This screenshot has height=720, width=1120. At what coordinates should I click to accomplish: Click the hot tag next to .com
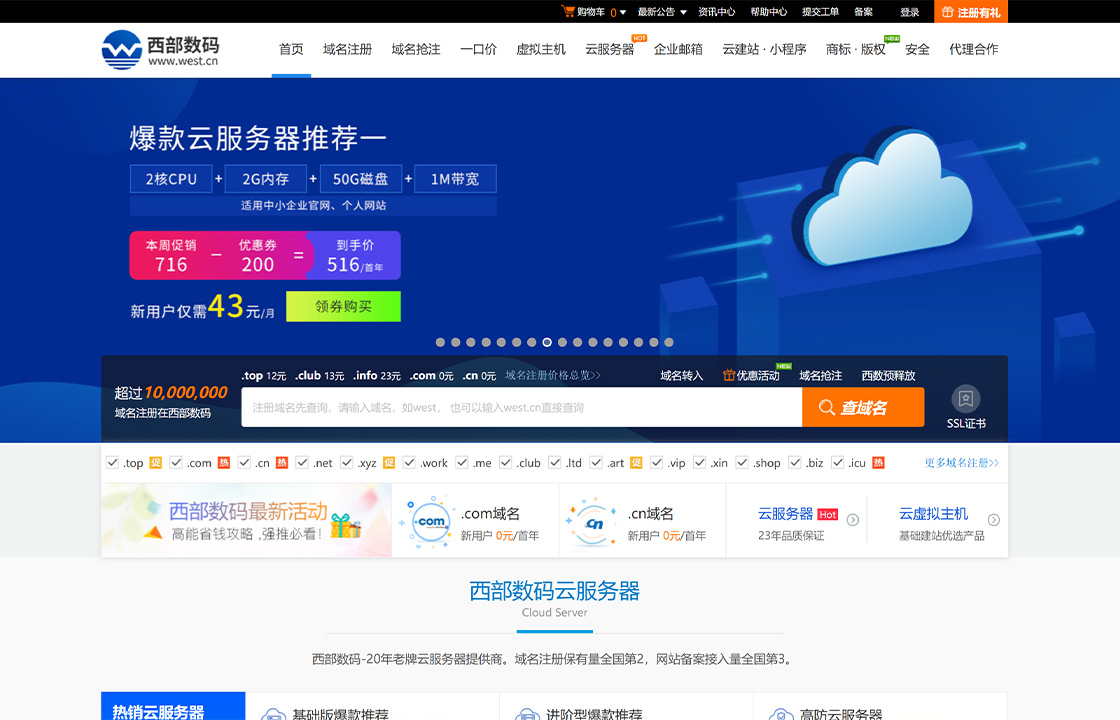(x=224, y=463)
